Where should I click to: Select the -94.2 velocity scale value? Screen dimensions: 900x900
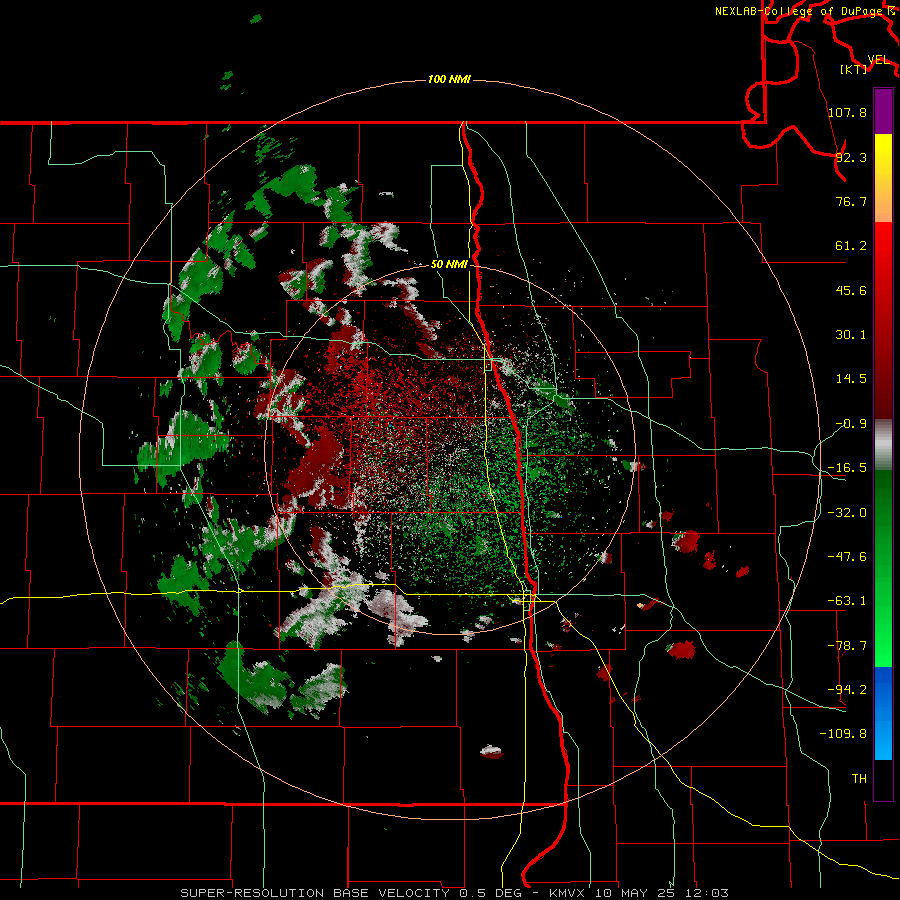(x=847, y=689)
